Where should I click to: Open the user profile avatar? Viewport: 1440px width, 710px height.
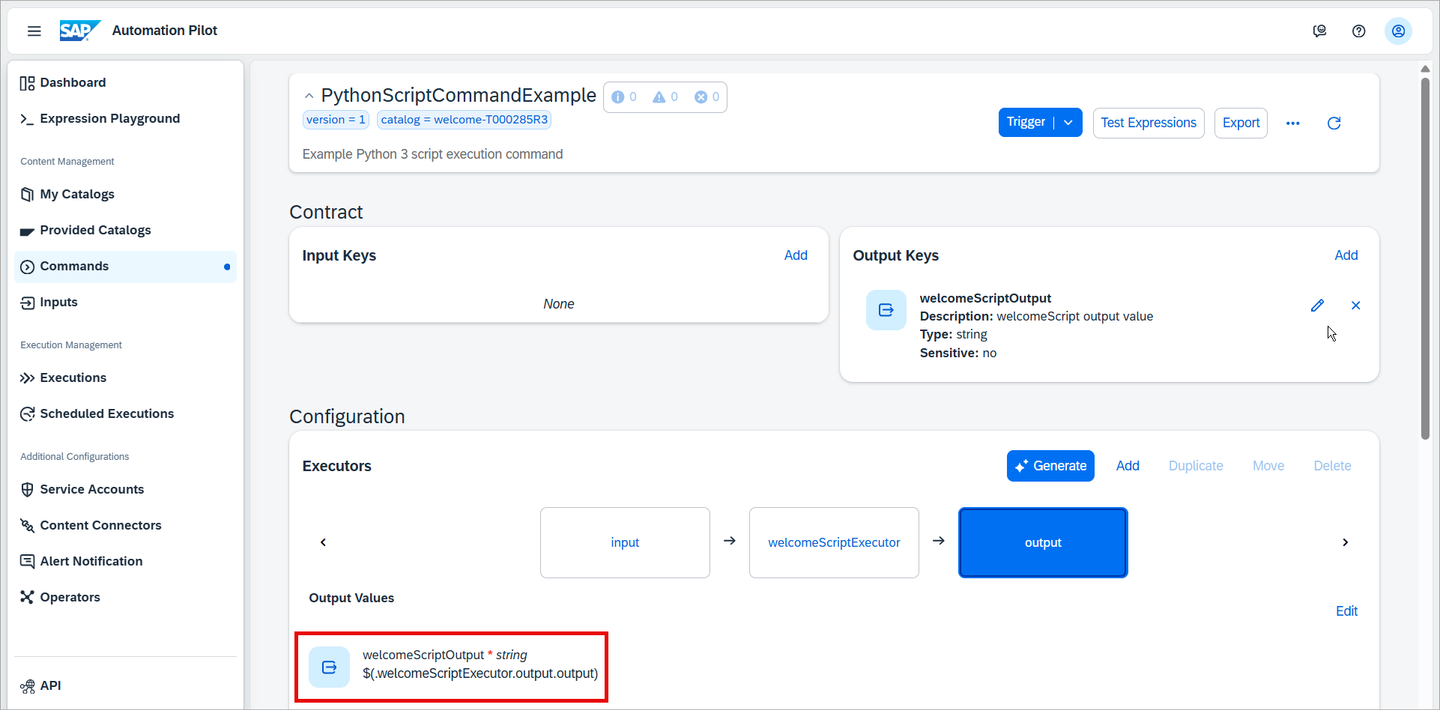point(1398,31)
